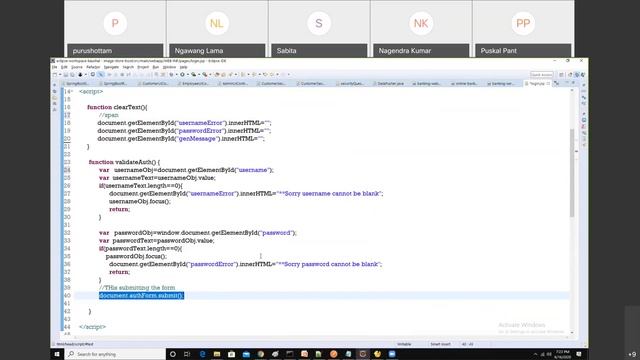Open dropdown arrow beside Debug icon
Image resolution: width=640 pixels, height=360 pixels.
(176, 75)
